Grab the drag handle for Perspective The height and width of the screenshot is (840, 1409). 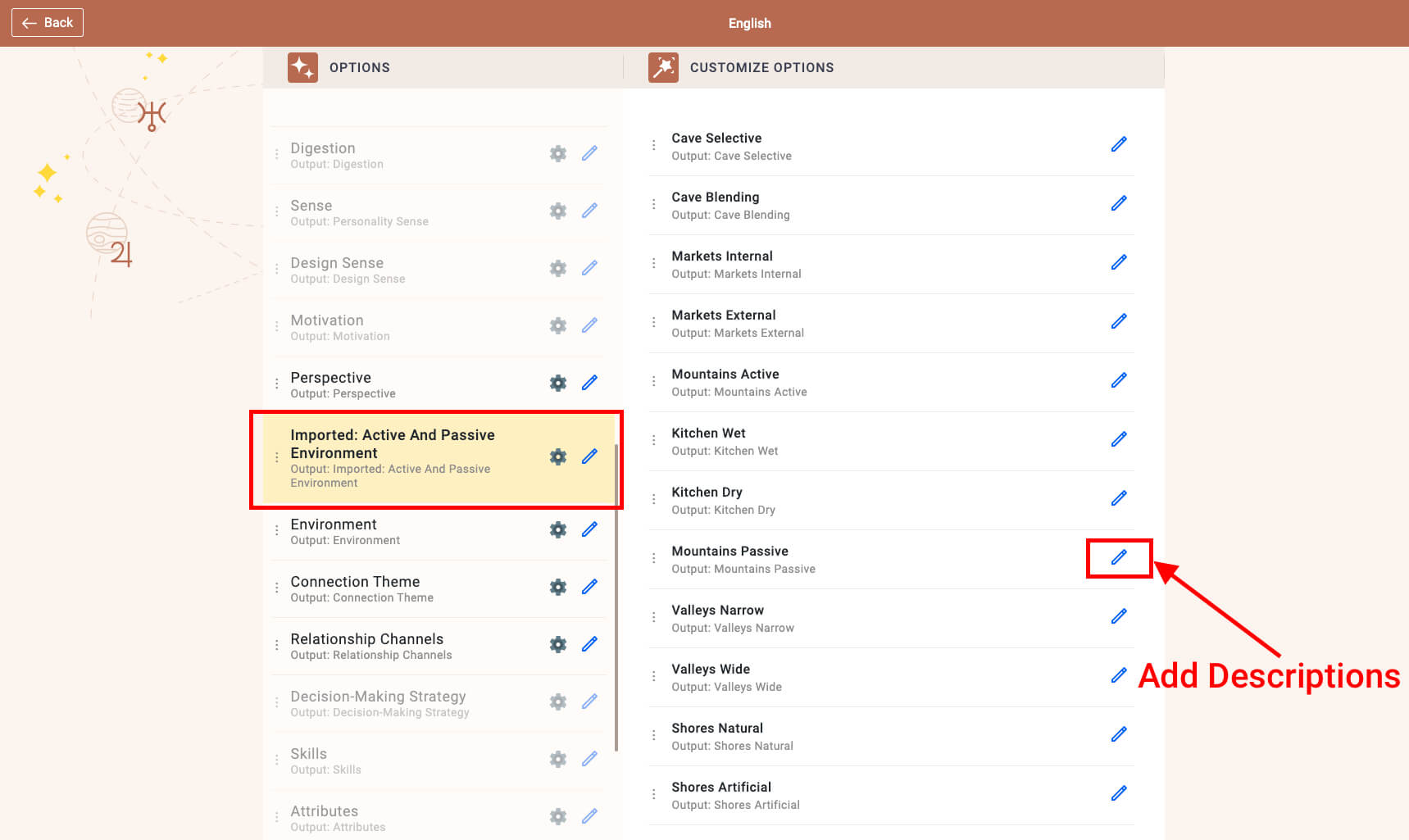coord(276,383)
